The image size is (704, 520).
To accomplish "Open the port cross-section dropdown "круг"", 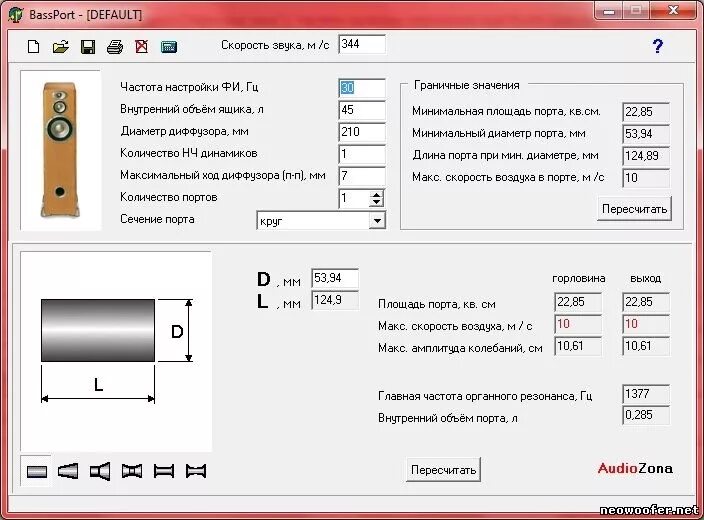I will click(321, 221).
